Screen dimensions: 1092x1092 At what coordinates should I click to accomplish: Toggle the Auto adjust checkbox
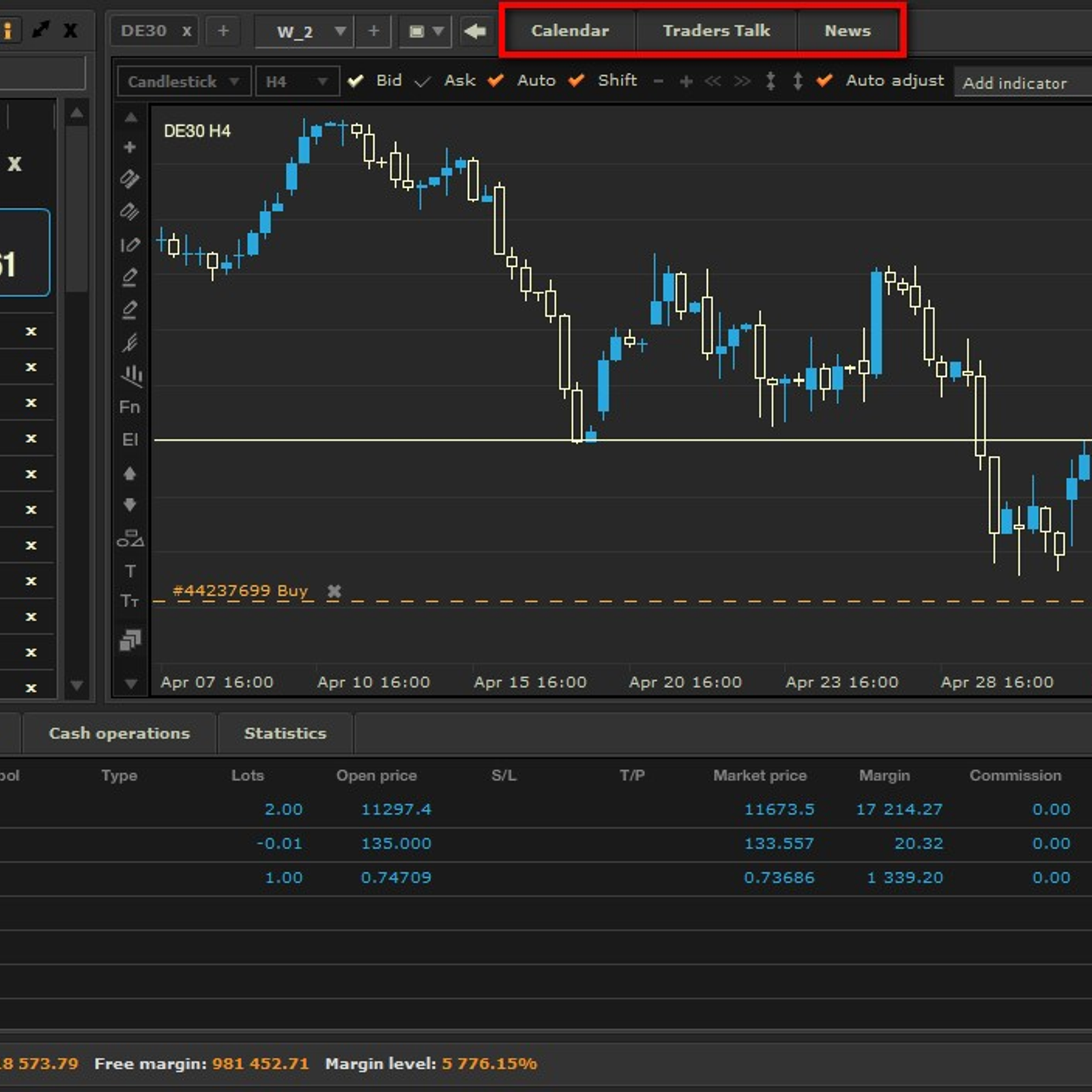824,81
